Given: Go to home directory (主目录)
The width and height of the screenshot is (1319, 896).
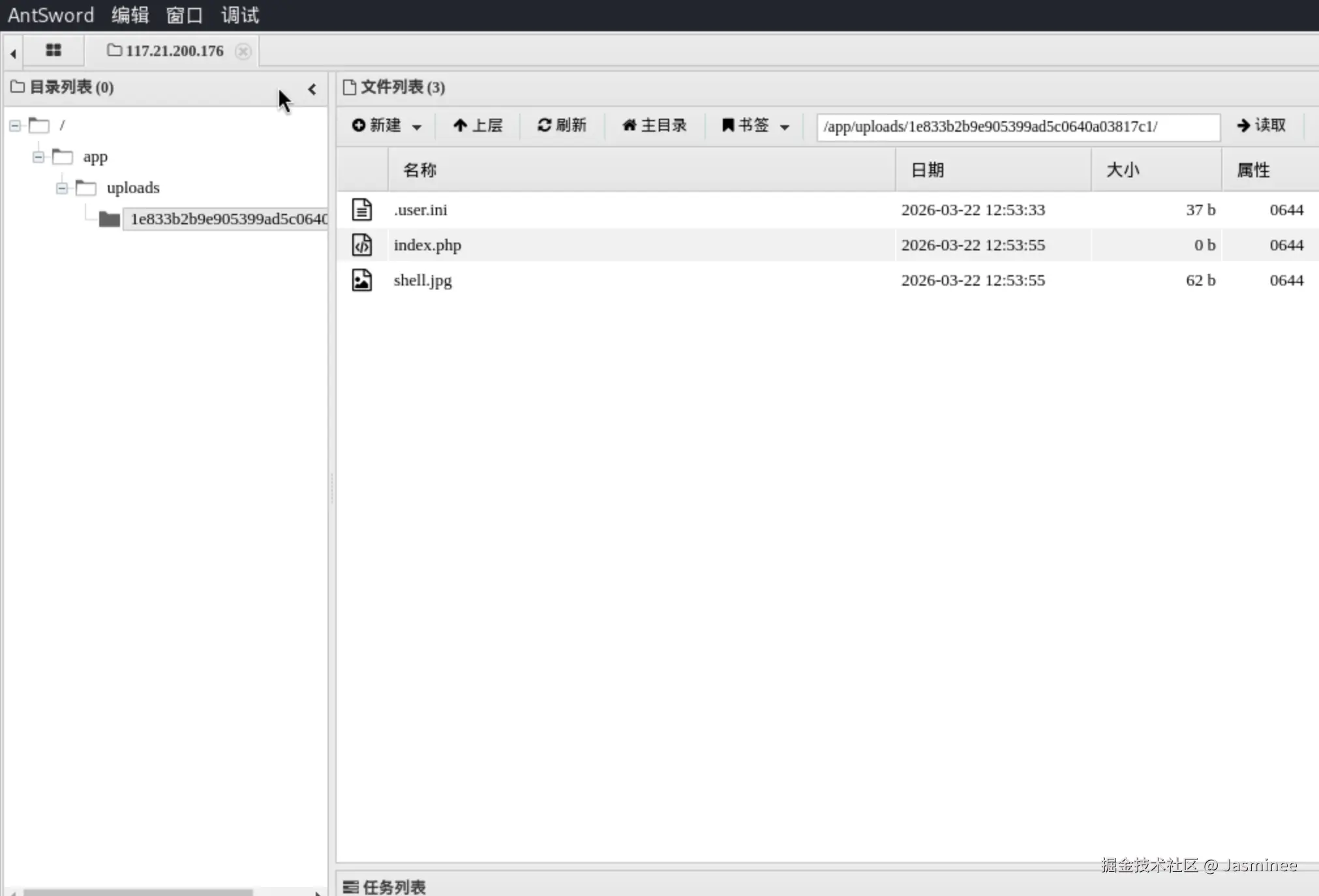Looking at the screenshot, I should pyautogui.click(x=654, y=125).
